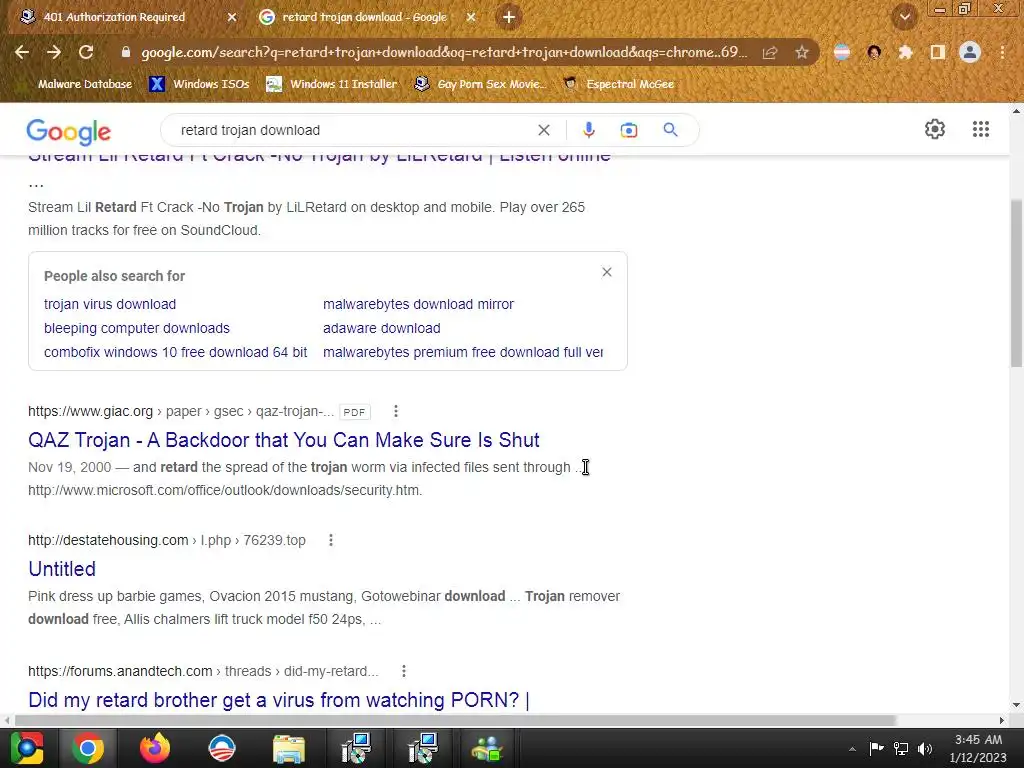This screenshot has width=1024, height=768.
Task: Open options for destatehousing.com result
Action: 331,540
